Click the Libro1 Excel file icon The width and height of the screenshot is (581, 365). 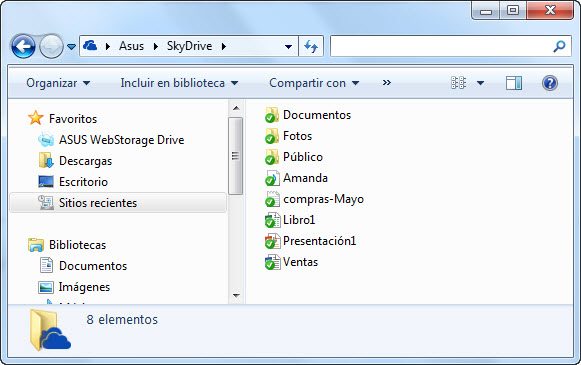pos(272,220)
